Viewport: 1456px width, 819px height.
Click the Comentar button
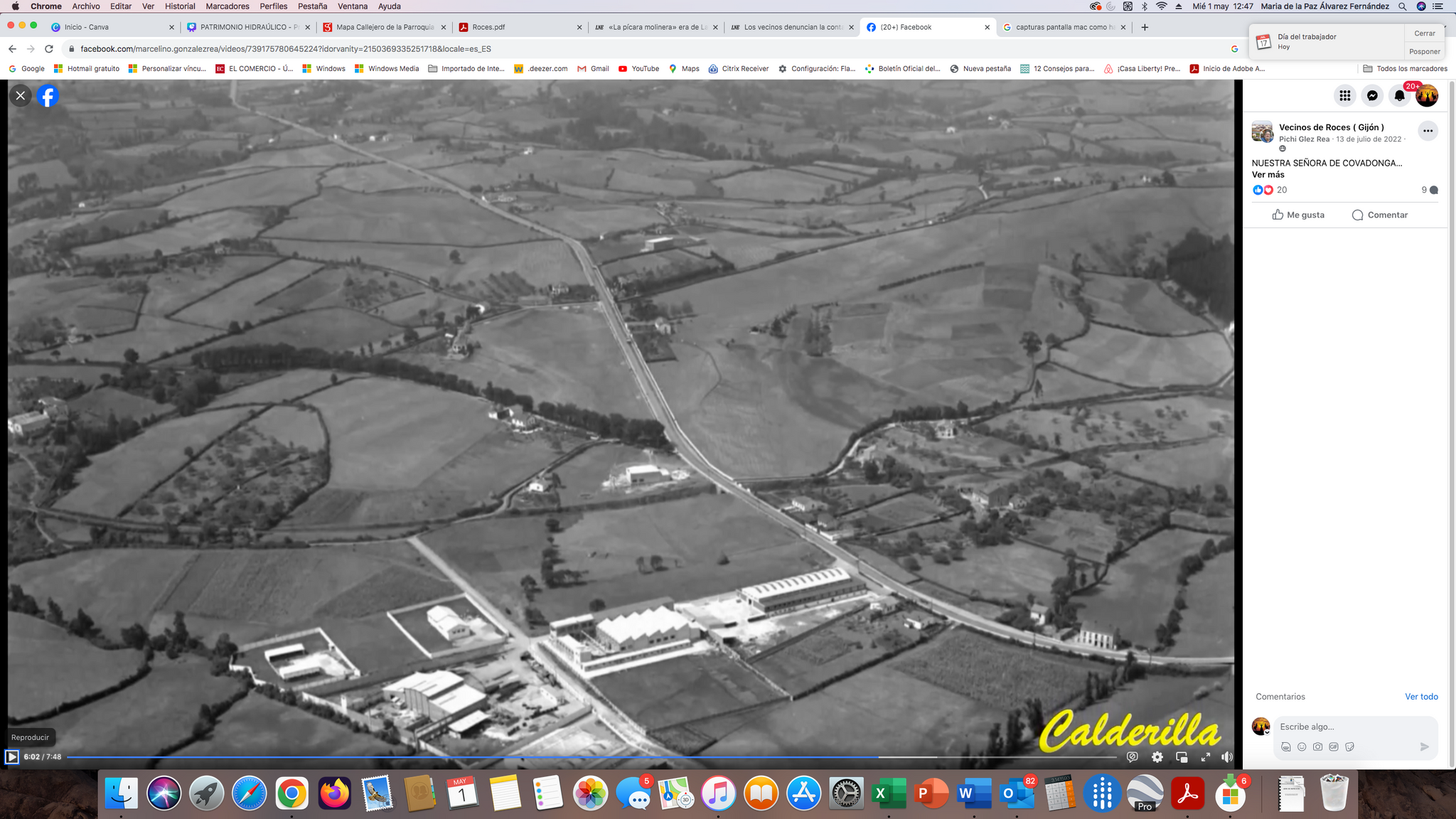1380,215
